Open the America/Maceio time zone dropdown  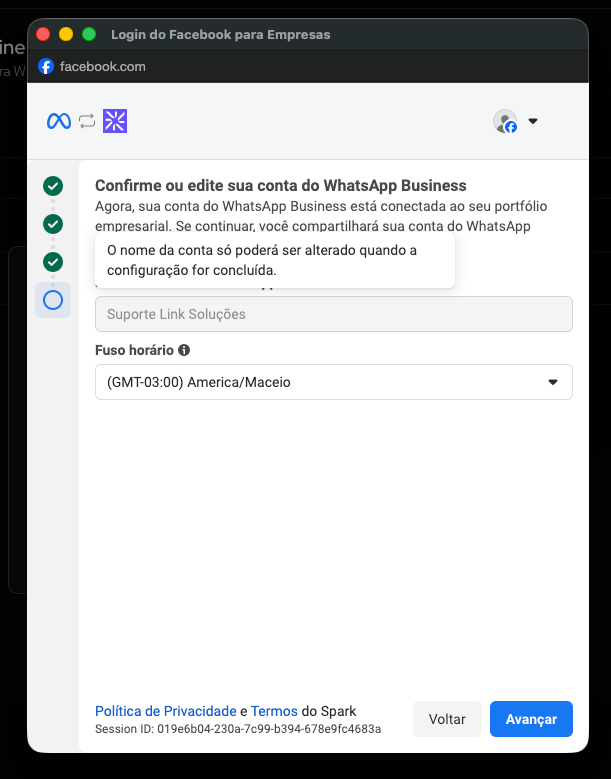(x=334, y=382)
